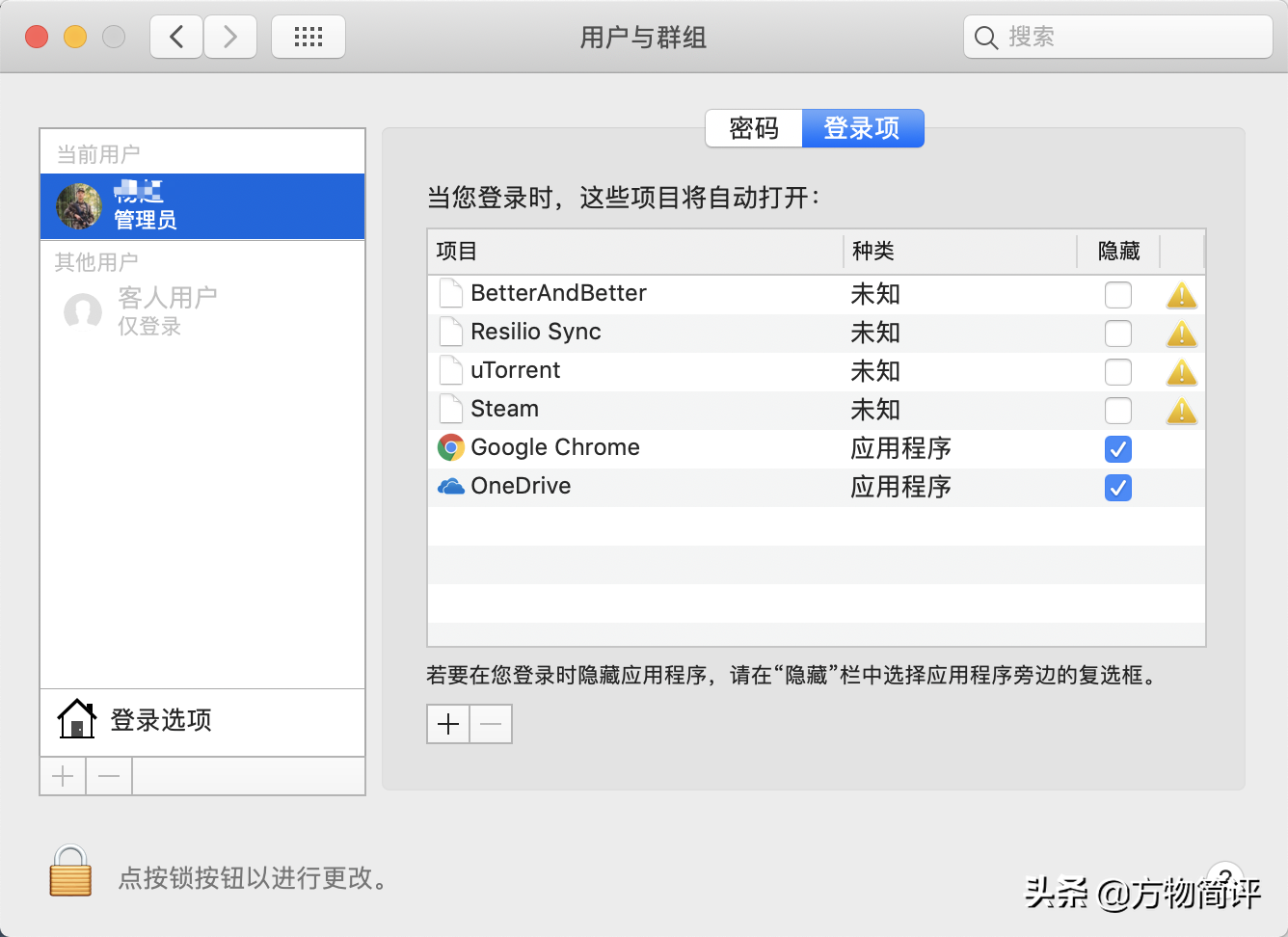Click the guest user silhouette icon

(83, 310)
